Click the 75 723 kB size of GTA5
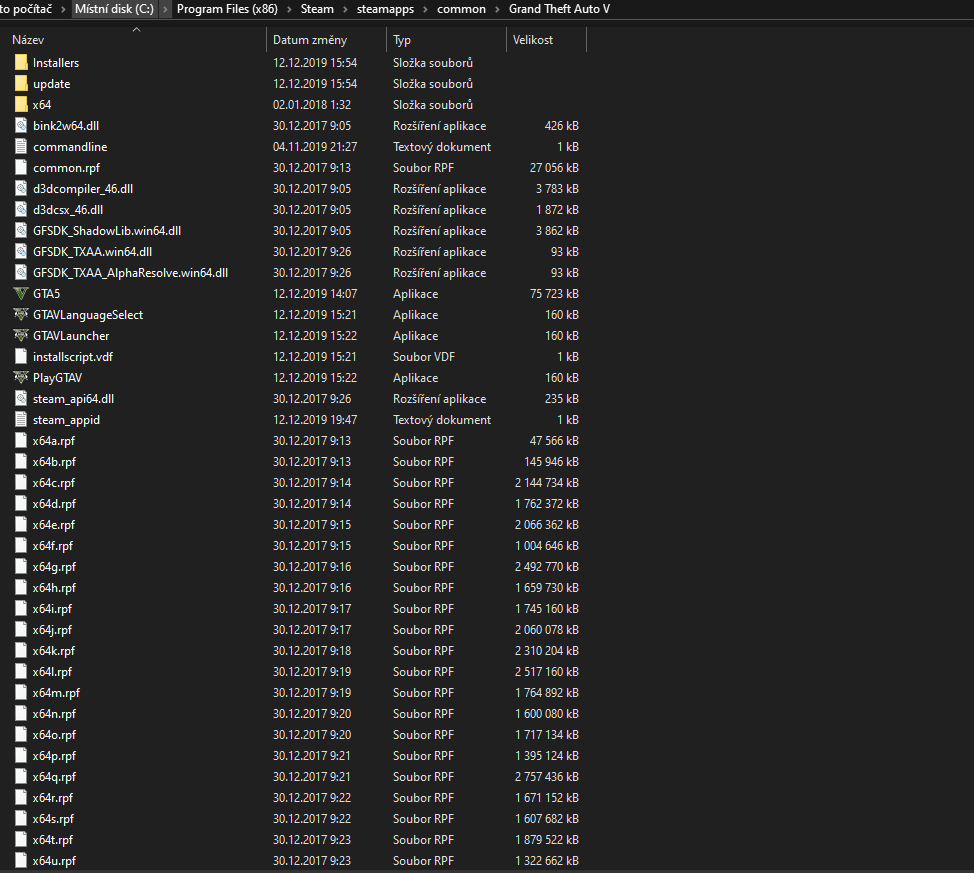 tap(554, 294)
